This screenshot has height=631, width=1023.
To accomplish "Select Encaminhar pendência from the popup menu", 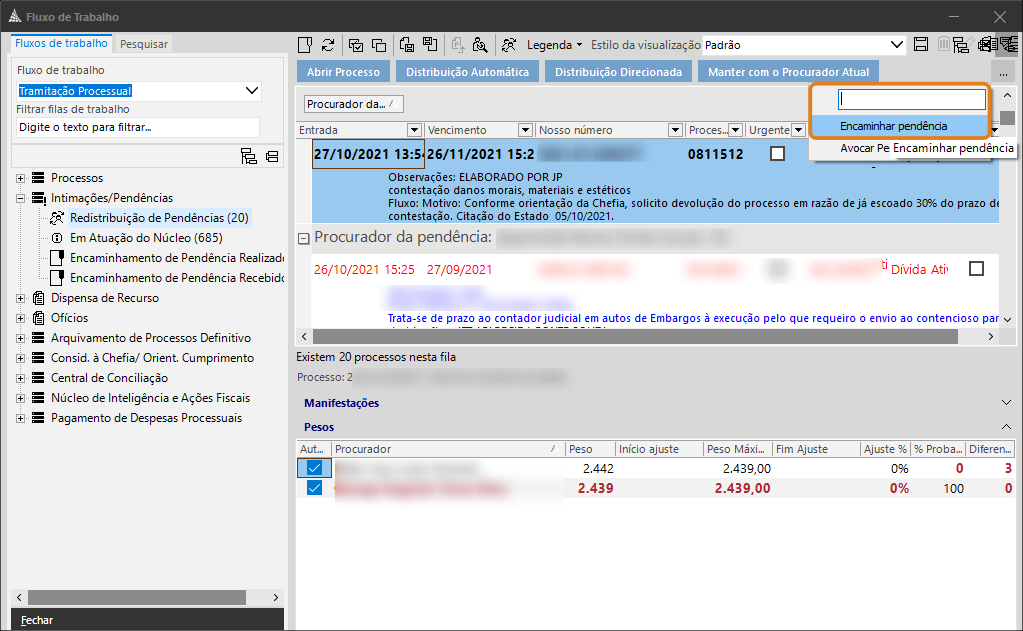I will 893,126.
